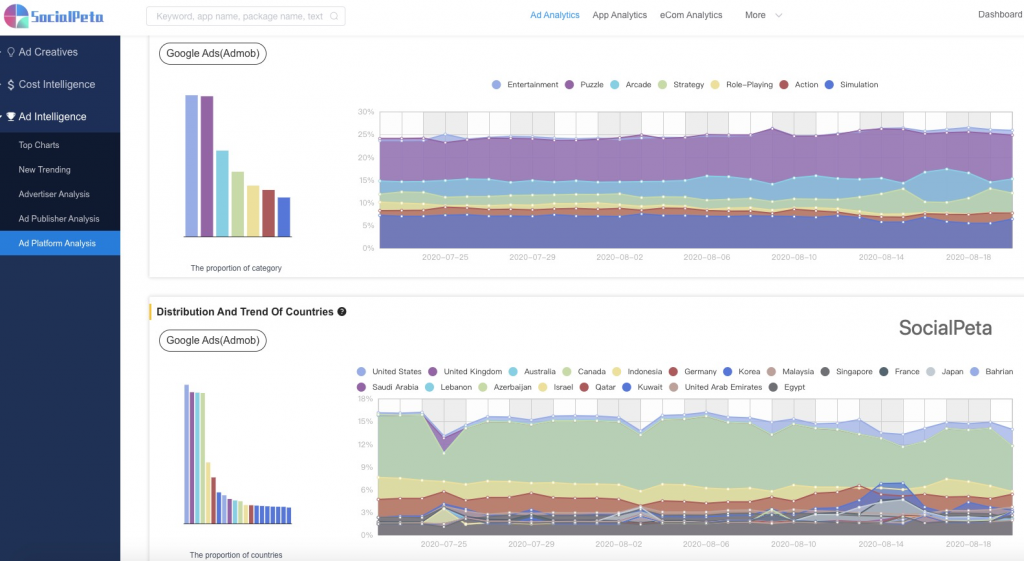Toggle the Strategy legend series

coord(681,85)
